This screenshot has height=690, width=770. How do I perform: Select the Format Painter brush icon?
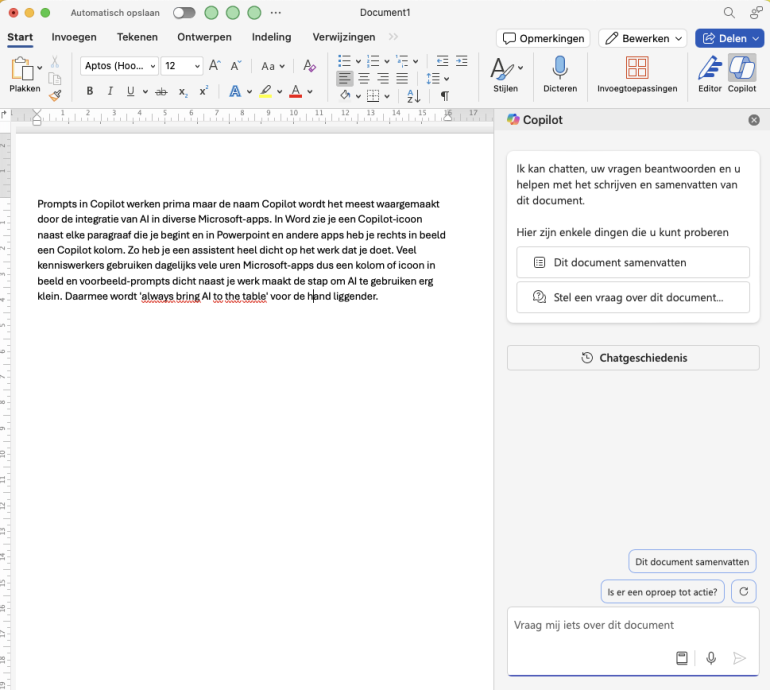55,95
